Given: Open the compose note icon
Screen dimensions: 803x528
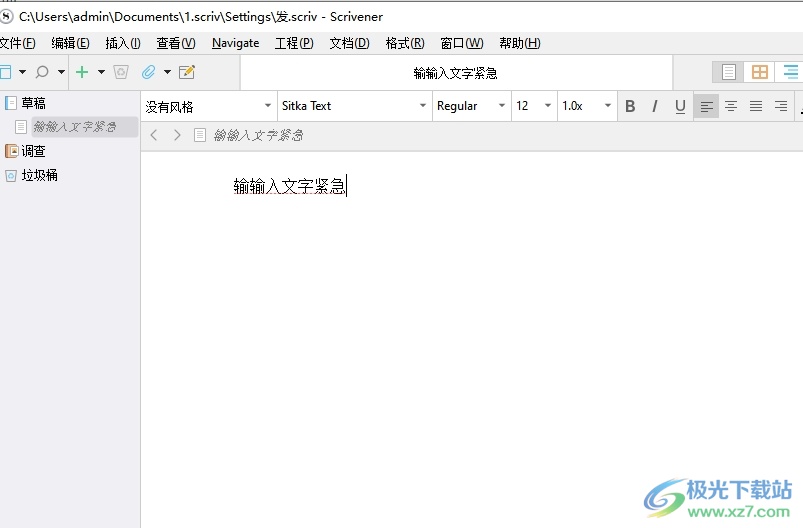Looking at the screenshot, I should (186, 72).
